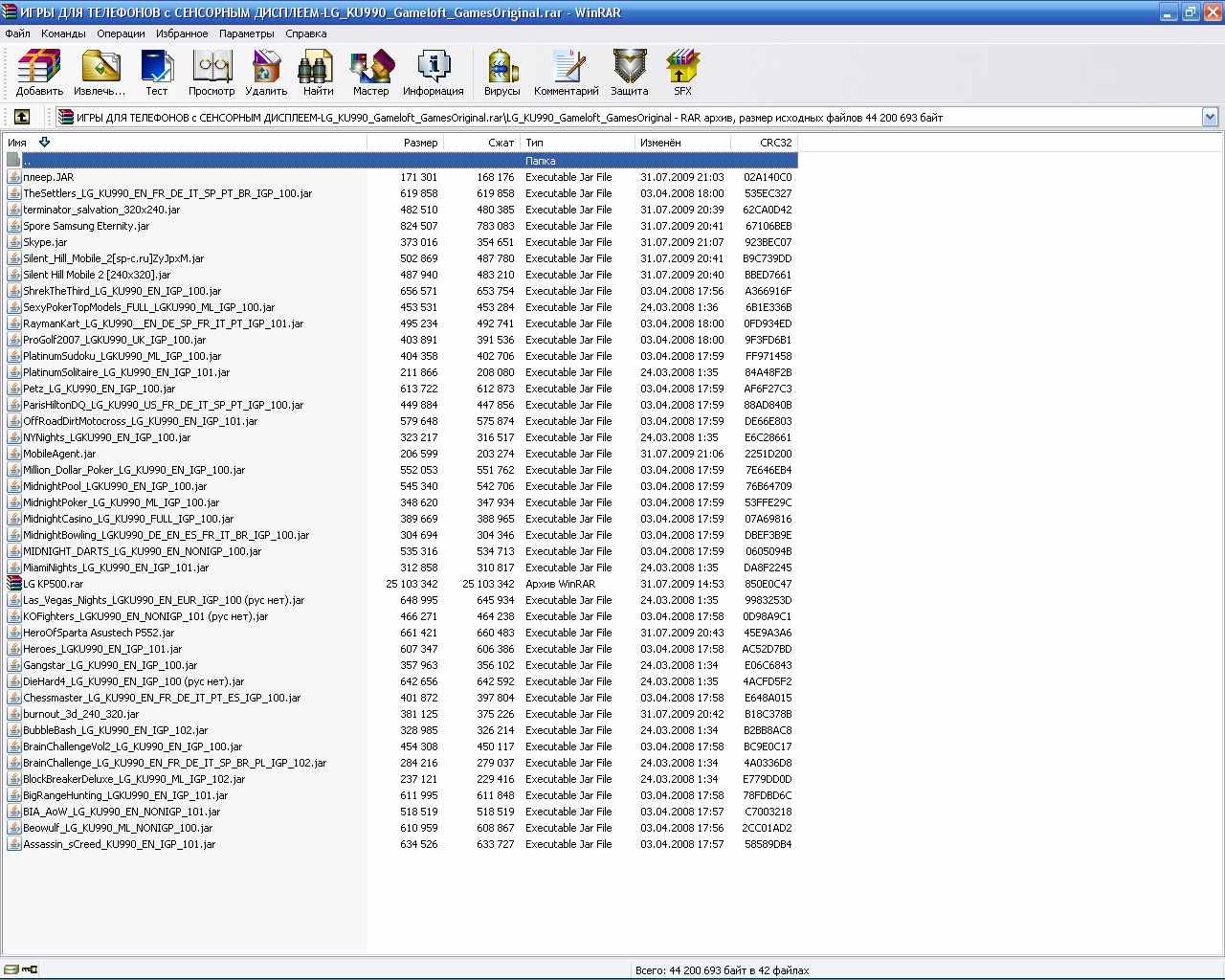Select BigRangeHunting_LGKU990_EN_IGP_101.jar
The width and height of the screenshot is (1225, 980).
(125, 795)
